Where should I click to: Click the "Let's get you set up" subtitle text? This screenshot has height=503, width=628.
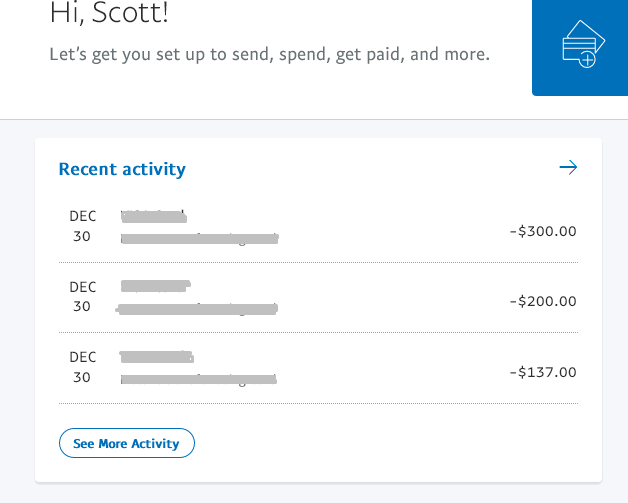269,54
